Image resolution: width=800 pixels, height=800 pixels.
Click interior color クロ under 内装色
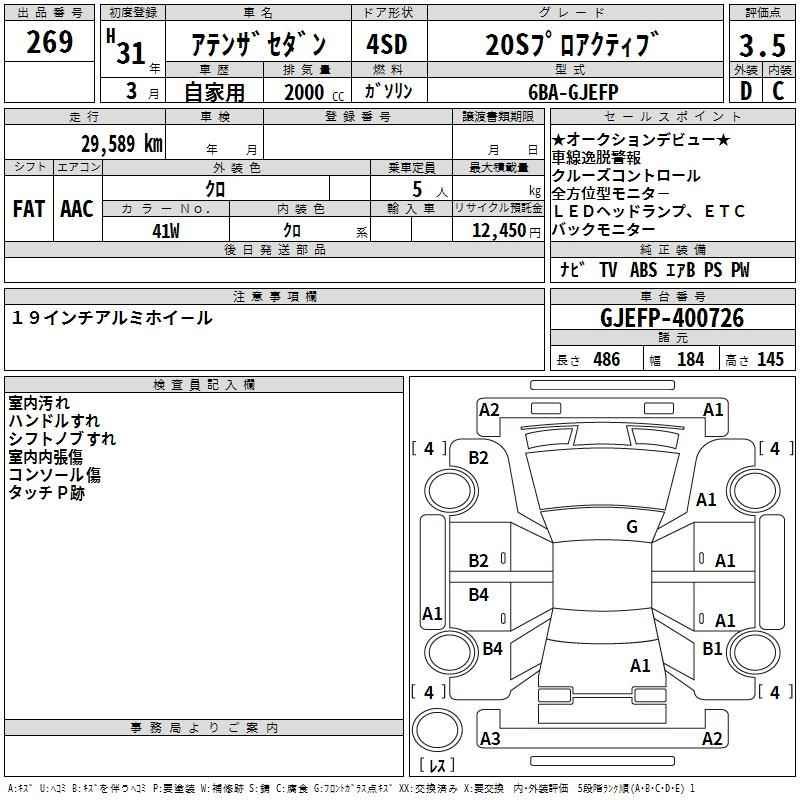coord(292,231)
